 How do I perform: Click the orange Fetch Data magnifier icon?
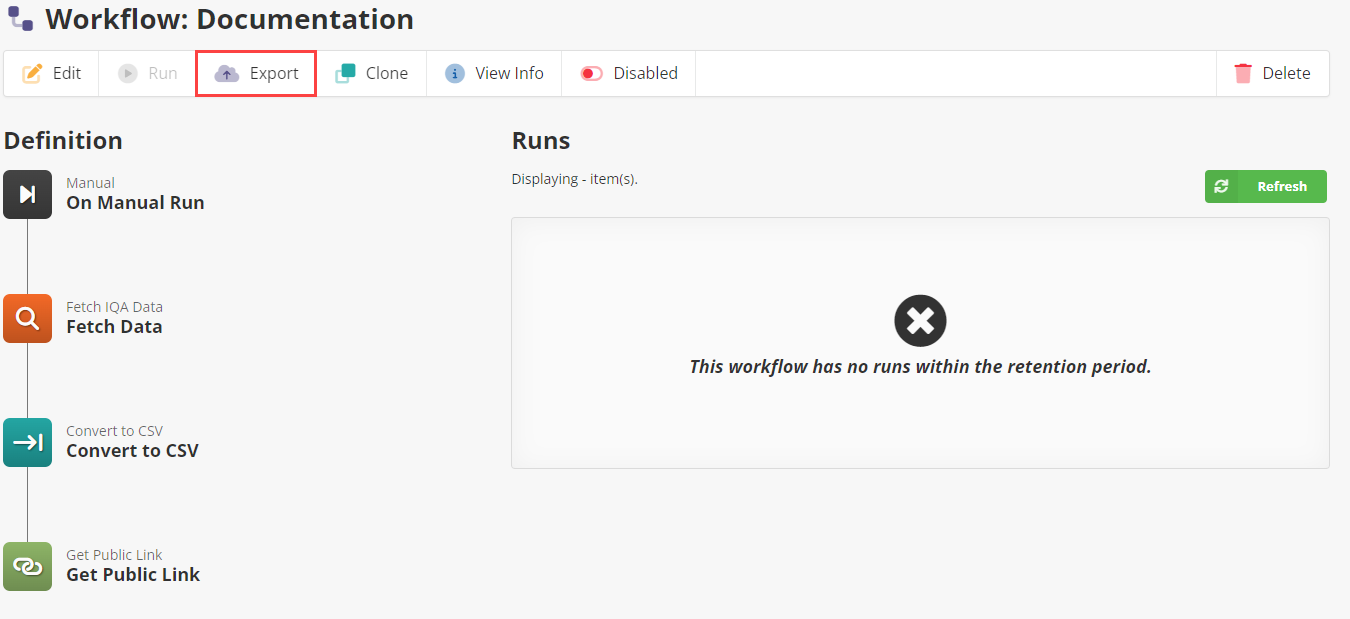click(x=27, y=318)
